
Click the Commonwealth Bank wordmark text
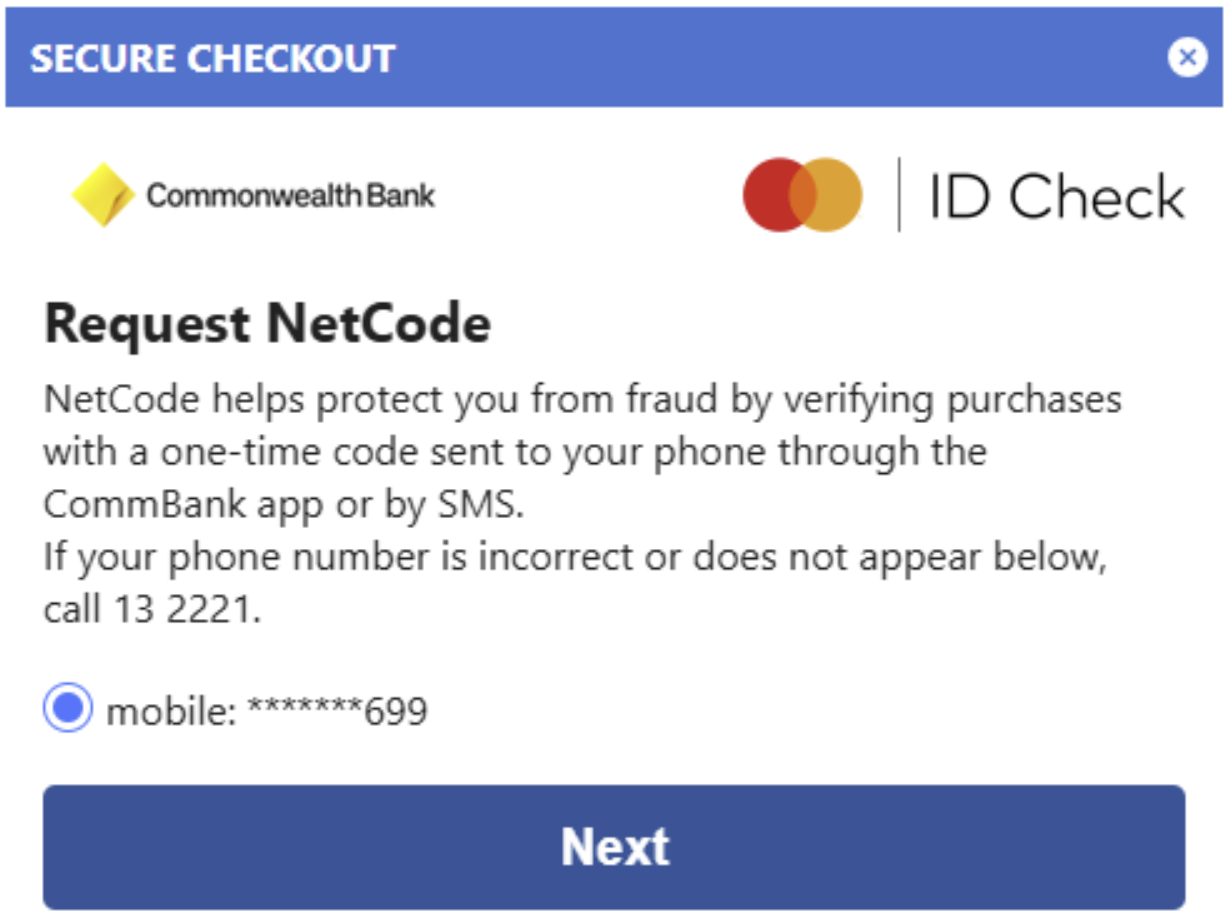pyautogui.click(x=291, y=194)
